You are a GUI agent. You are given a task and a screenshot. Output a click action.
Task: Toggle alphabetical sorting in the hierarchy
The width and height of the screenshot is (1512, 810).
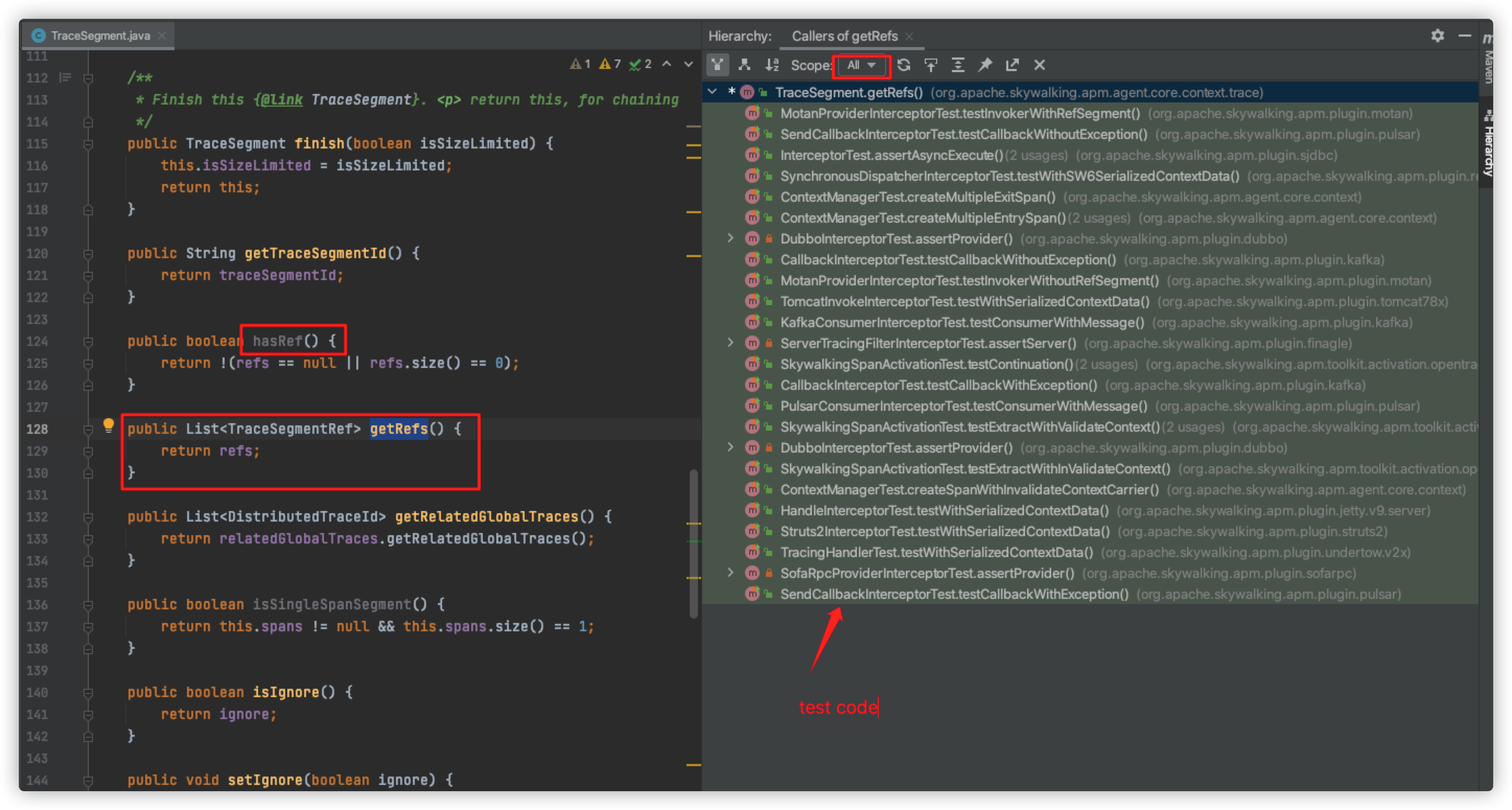coord(772,65)
